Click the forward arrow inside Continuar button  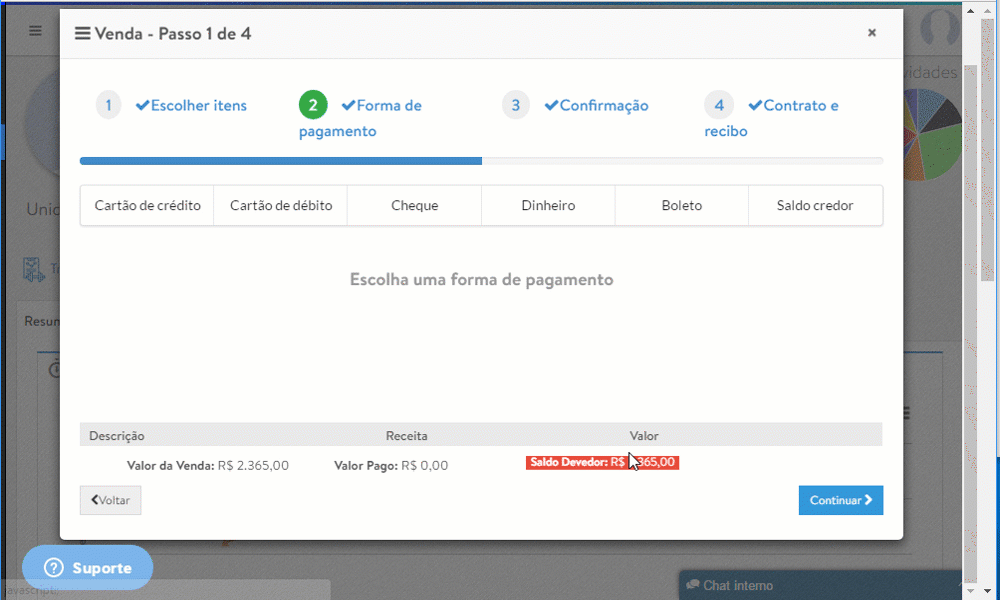point(866,500)
